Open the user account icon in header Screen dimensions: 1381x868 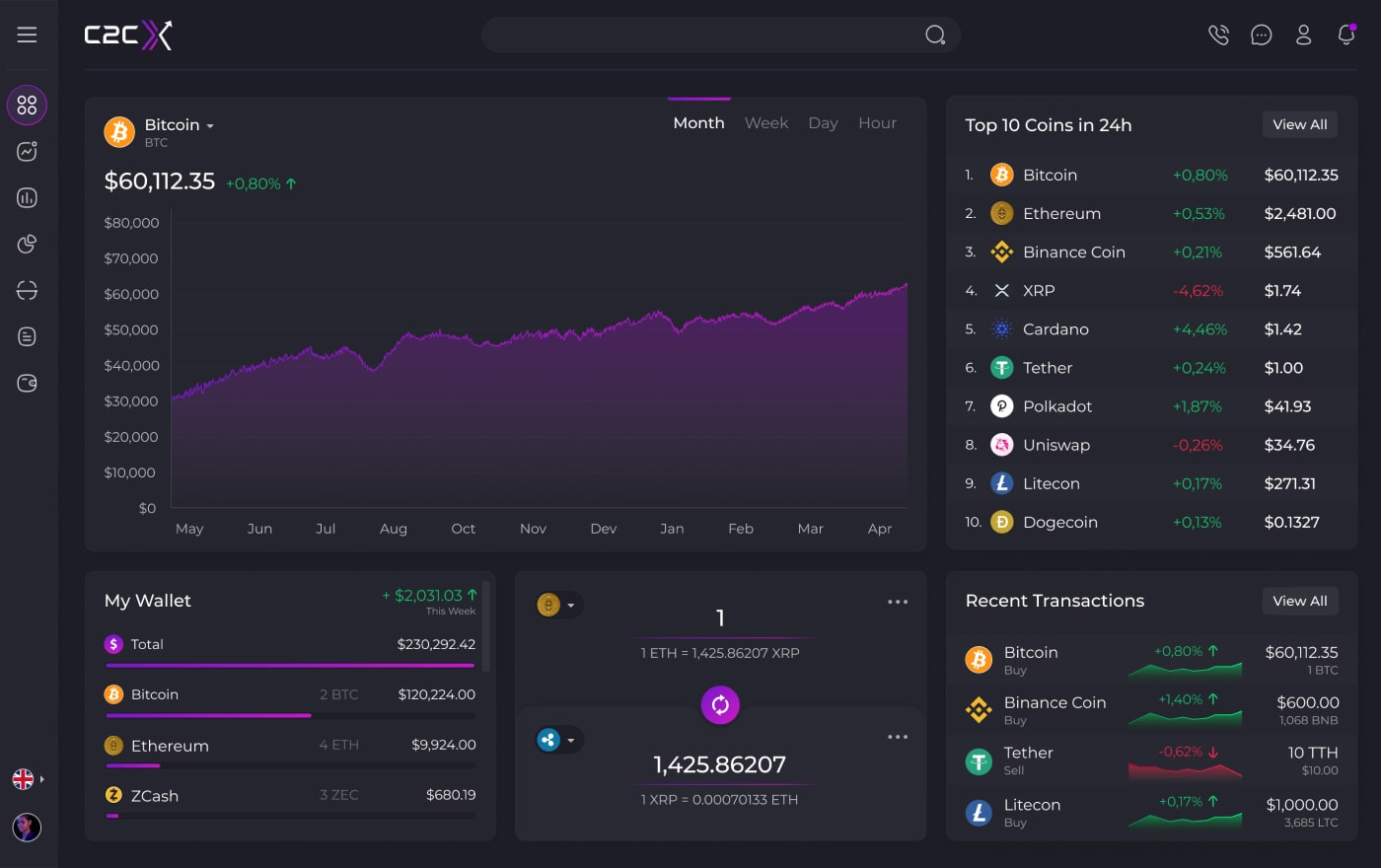[1303, 35]
